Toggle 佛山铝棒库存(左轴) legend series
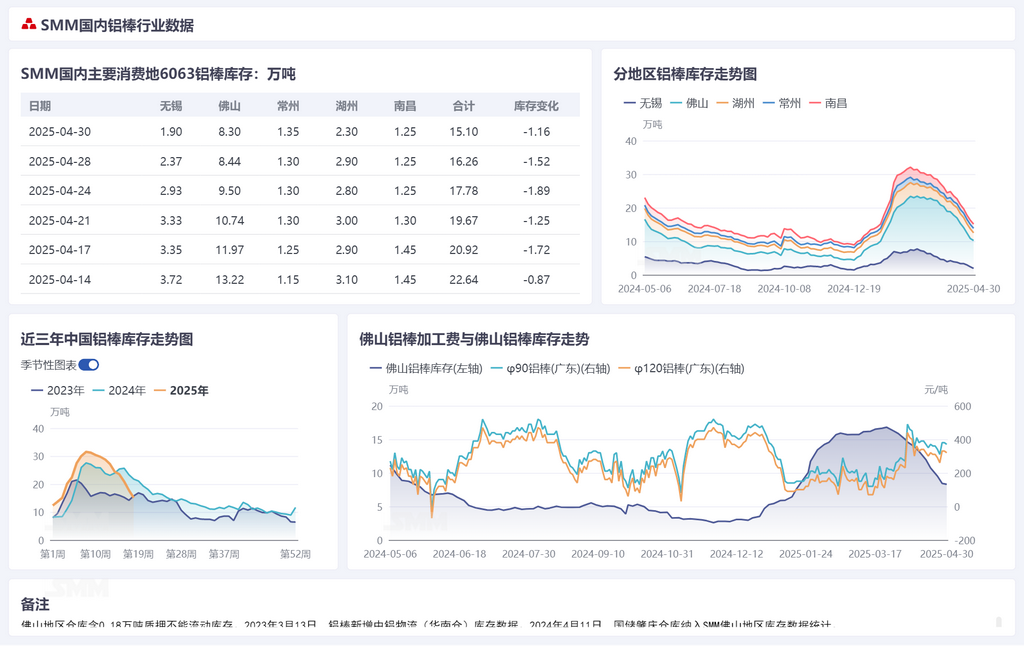 coord(426,368)
